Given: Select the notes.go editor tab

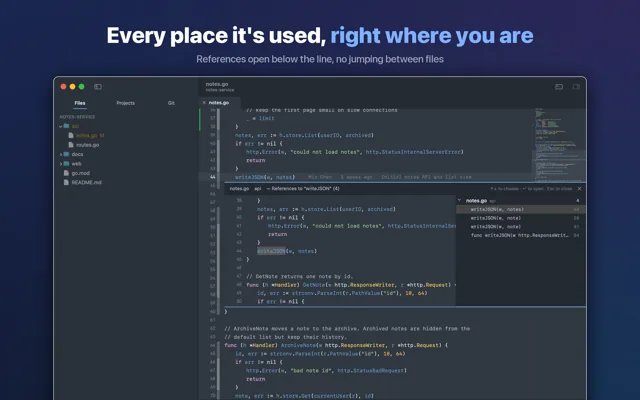Looking at the screenshot, I should (219, 102).
